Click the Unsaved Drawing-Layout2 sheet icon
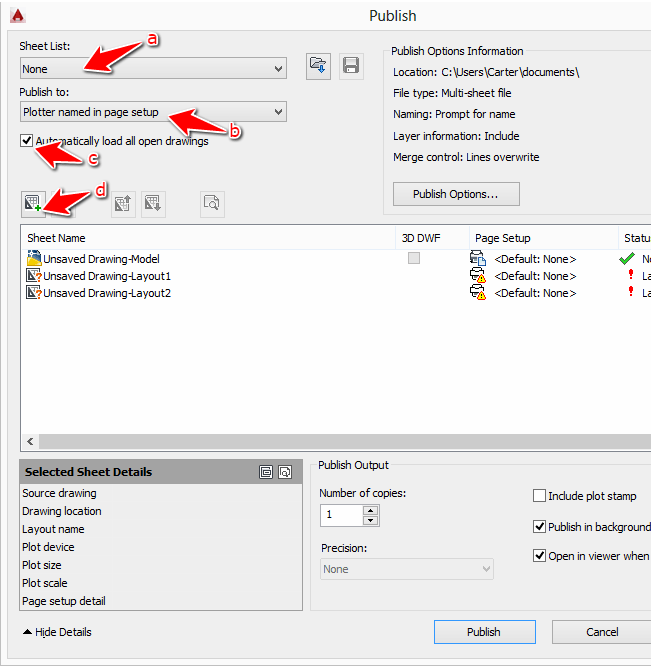654x669 pixels. 34,293
